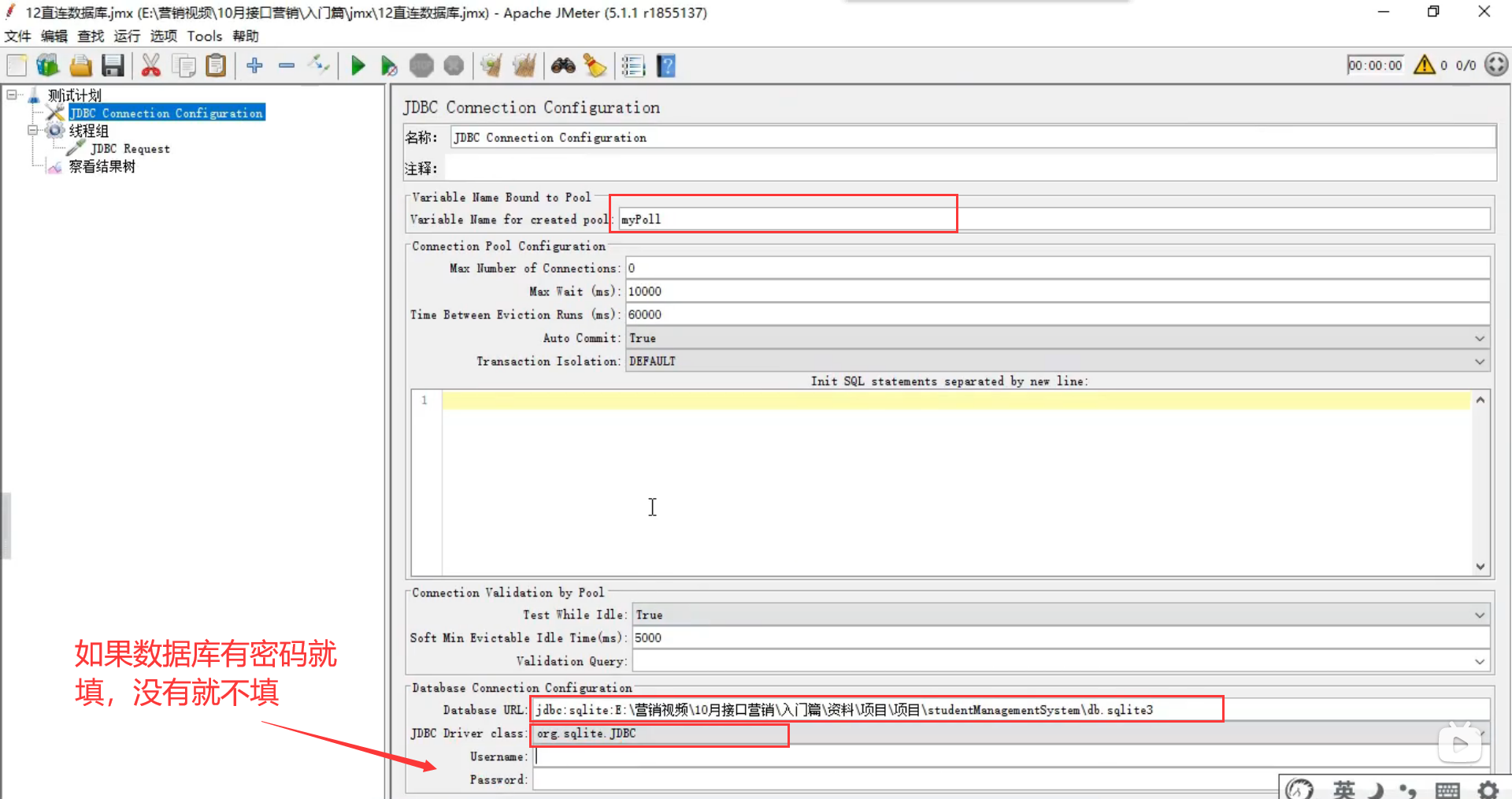Screen dimensions: 1512x799
Task: Click the remote engines status icon
Action: [x=1496, y=65]
